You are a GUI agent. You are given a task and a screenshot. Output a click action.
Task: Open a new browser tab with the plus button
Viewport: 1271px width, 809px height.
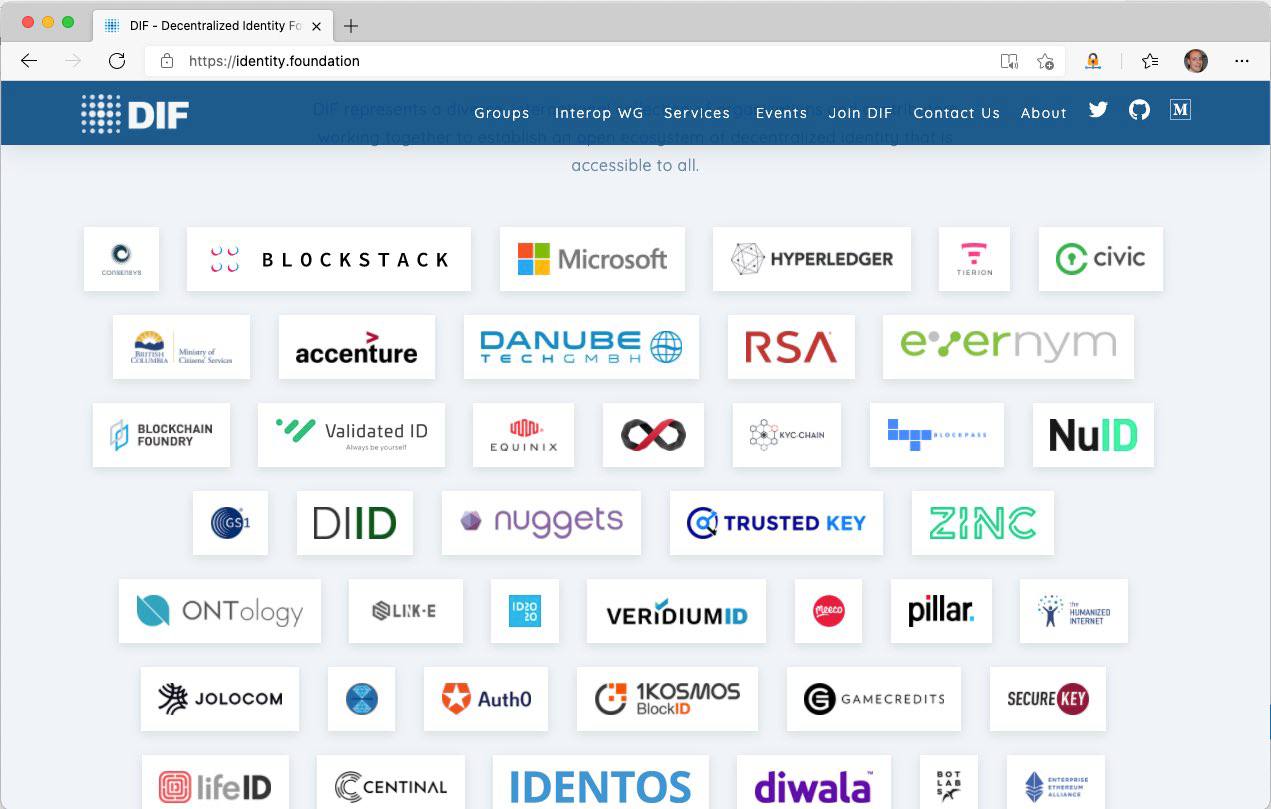pos(350,26)
